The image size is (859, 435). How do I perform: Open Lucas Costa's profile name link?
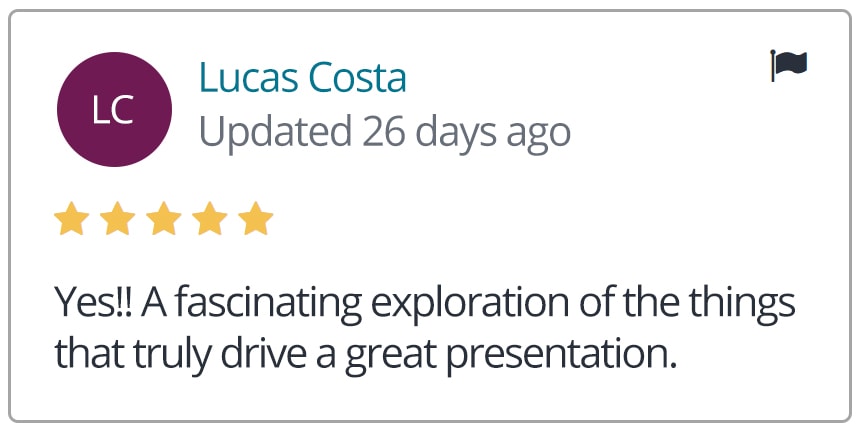[x=302, y=77]
